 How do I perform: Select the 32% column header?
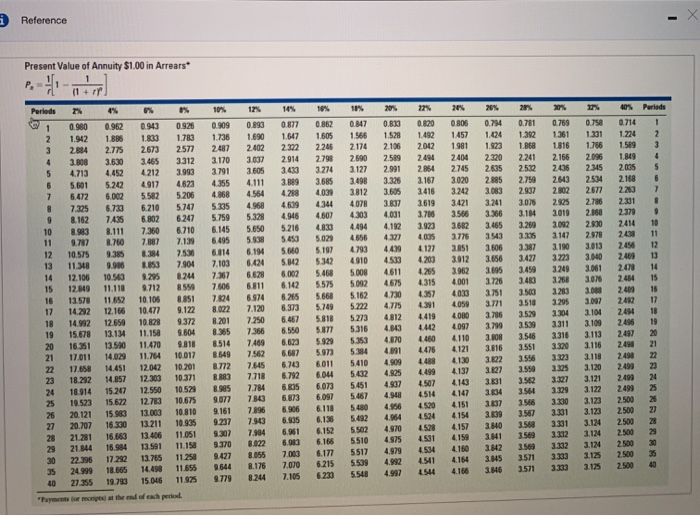[593, 108]
